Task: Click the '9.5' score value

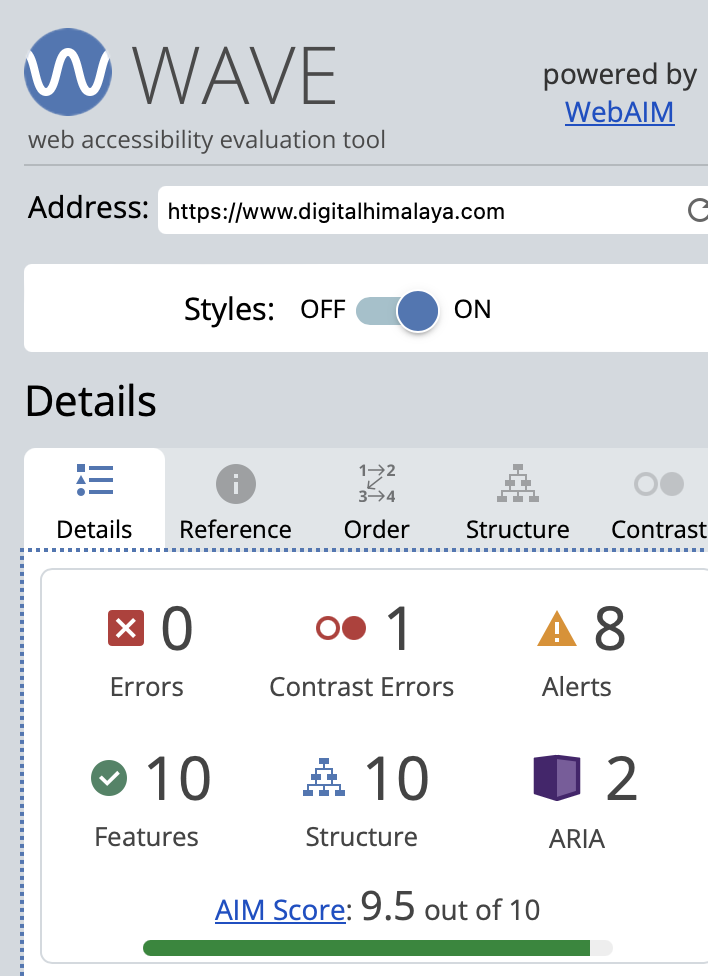Action: tap(387, 906)
